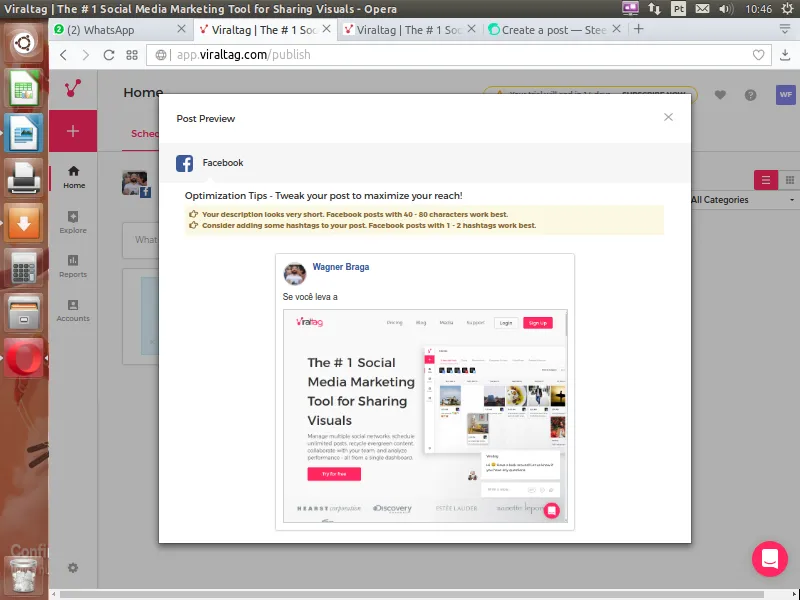Click the red plus create-post button
Image resolution: width=800 pixels, height=600 pixels.
73,131
